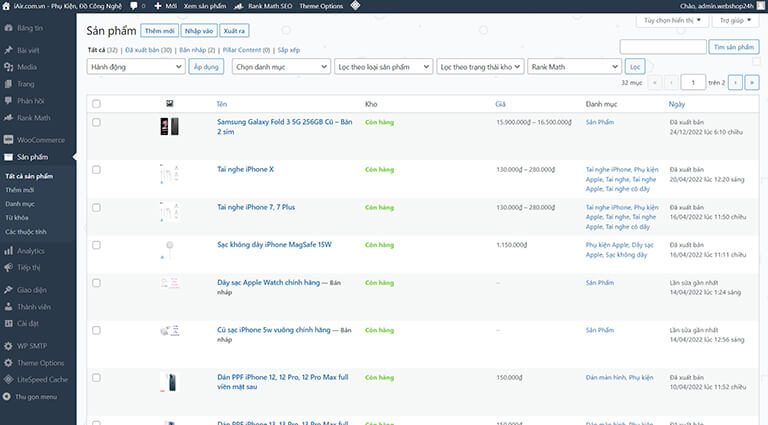
Task: Tick the select-all checkbox in table header
Action: point(96,103)
